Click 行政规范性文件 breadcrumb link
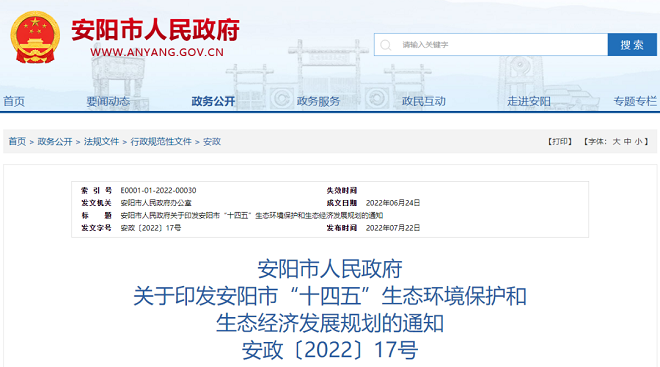 (x=161, y=141)
